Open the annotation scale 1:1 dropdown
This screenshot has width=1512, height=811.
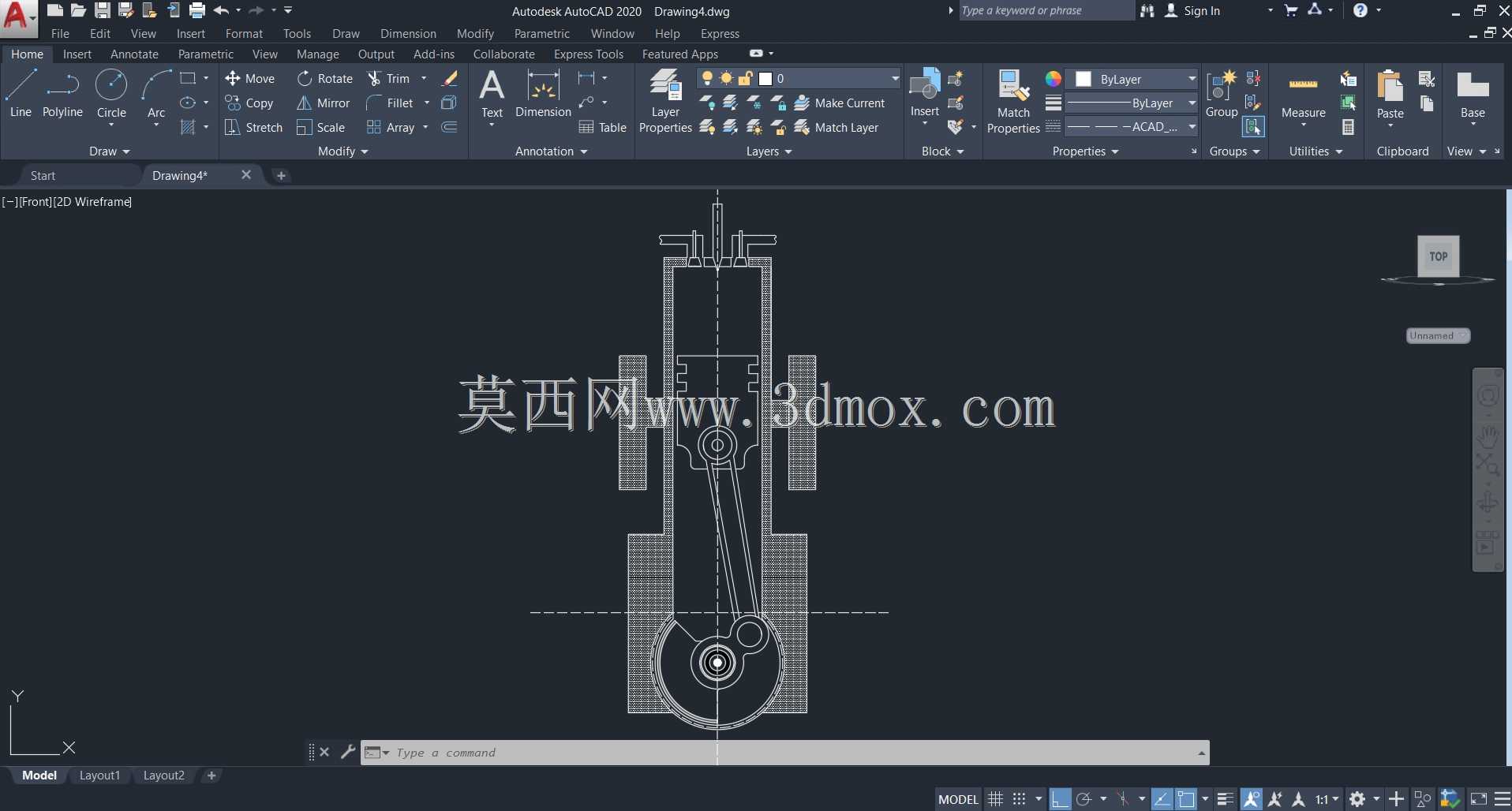tap(1327, 799)
